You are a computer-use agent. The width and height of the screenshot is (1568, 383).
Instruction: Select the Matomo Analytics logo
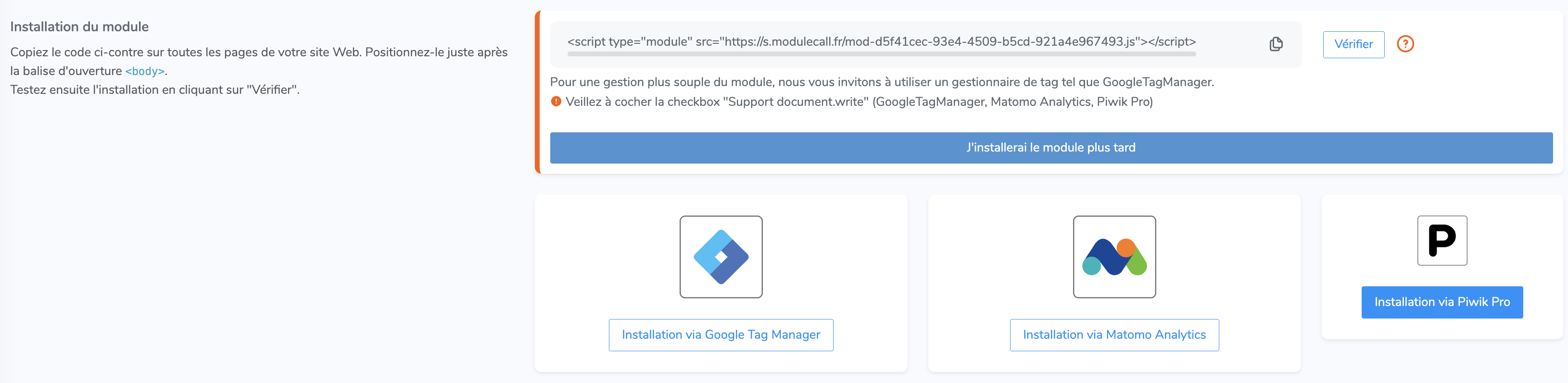point(1114,256)
